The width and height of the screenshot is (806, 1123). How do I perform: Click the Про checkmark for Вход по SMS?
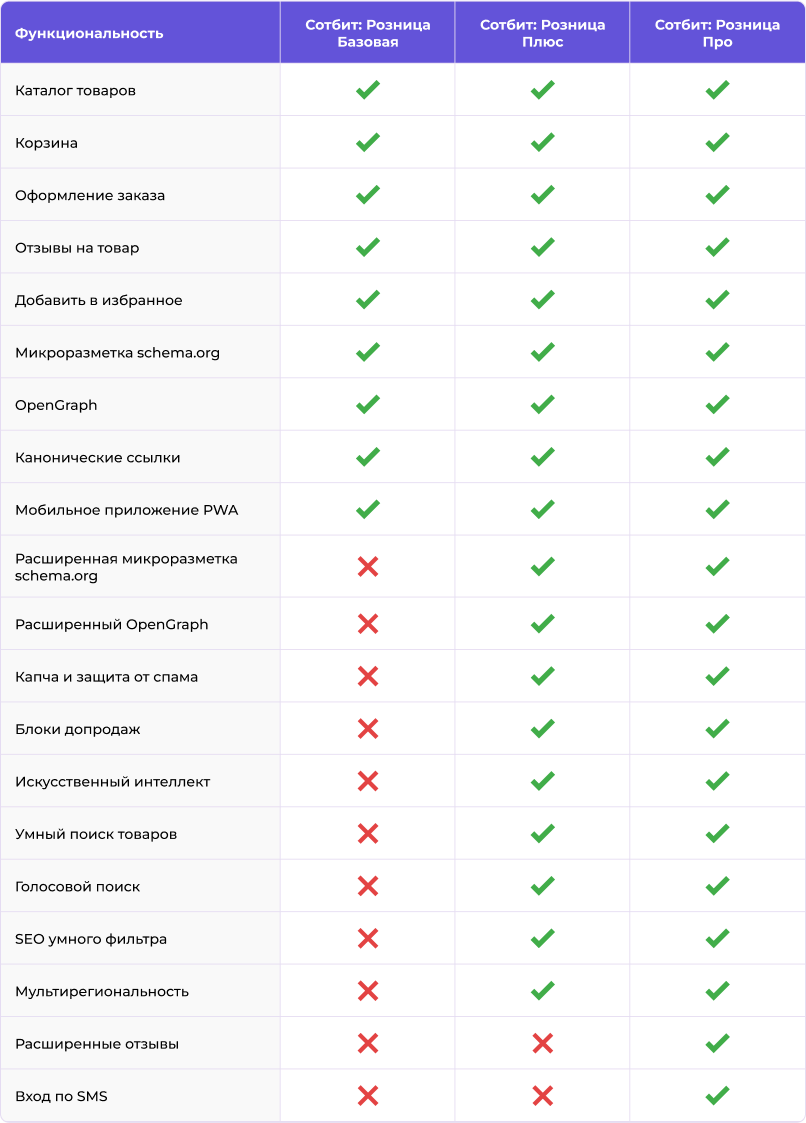click(717, 1096)
